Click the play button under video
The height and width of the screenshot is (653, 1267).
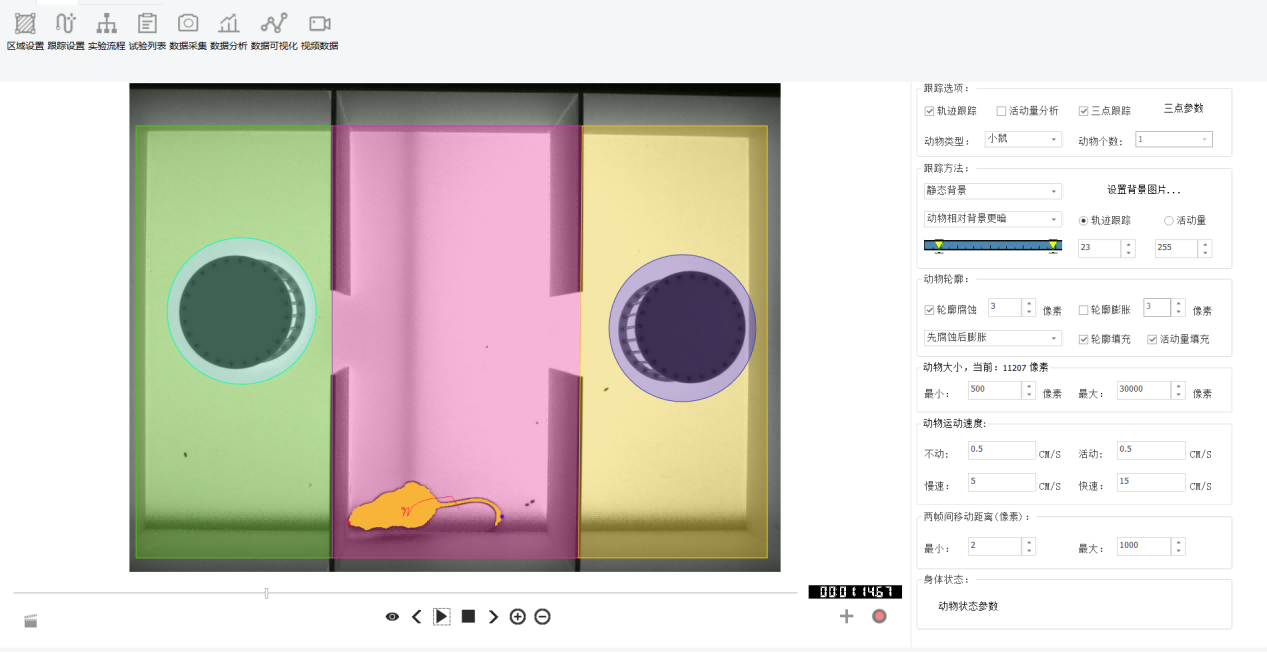pos(441,617)
